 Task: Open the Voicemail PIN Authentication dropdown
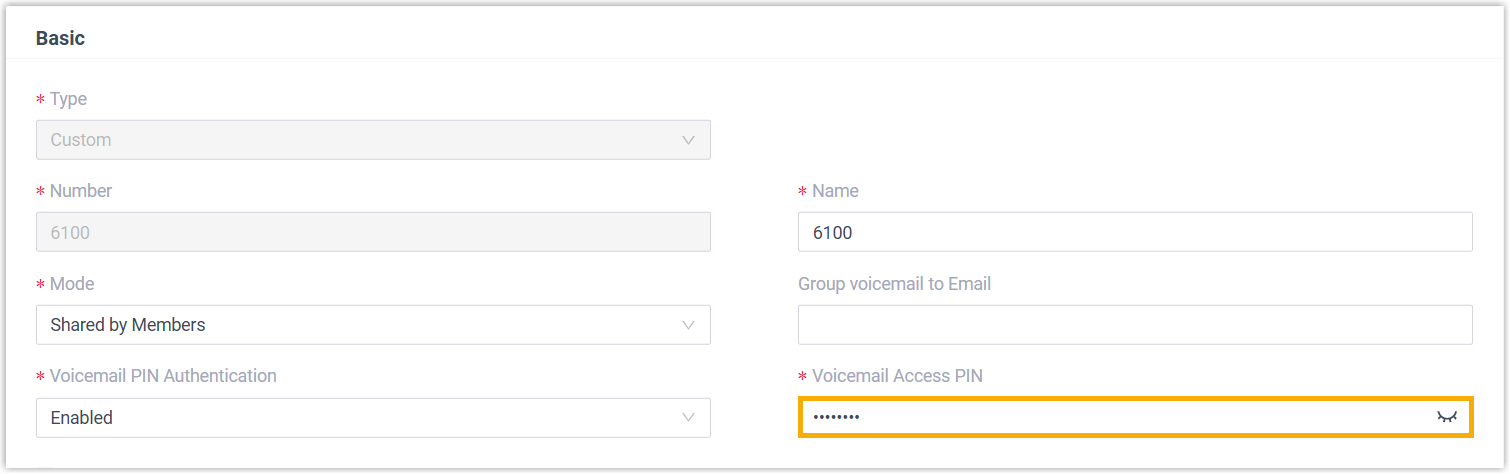(x=372, y=417)
